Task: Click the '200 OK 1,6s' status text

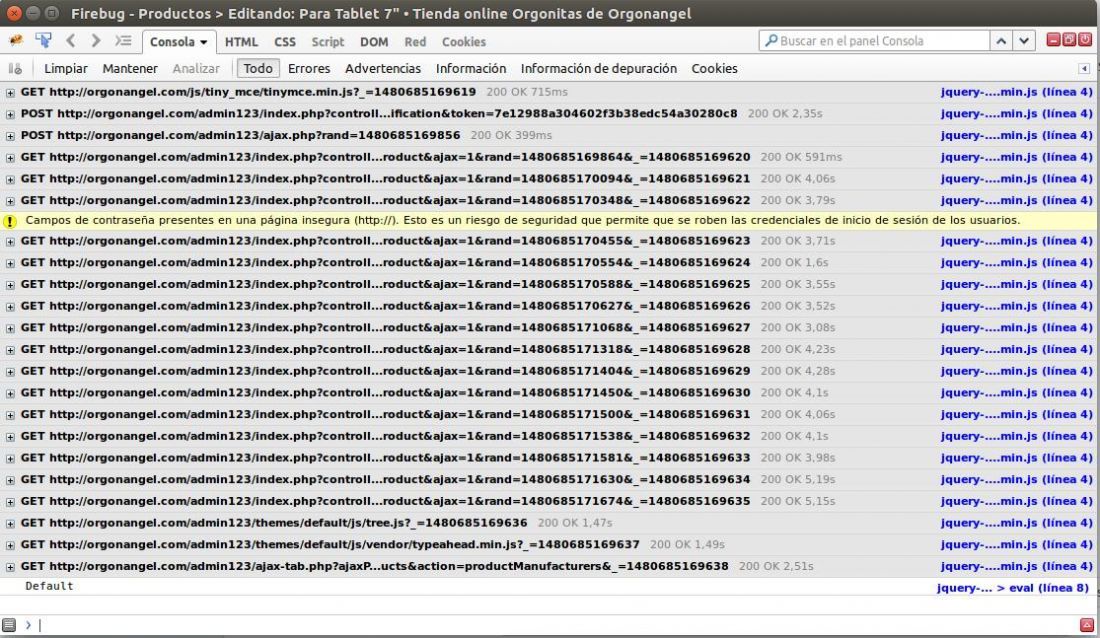Action: click(x=794, y=262)
